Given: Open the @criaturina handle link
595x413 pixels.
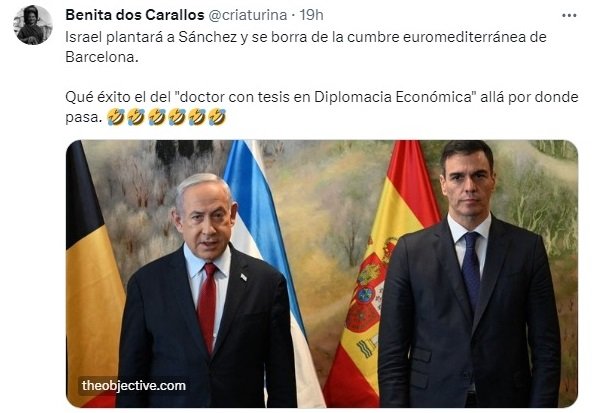Looking at the screenshot, I should 247,15.
